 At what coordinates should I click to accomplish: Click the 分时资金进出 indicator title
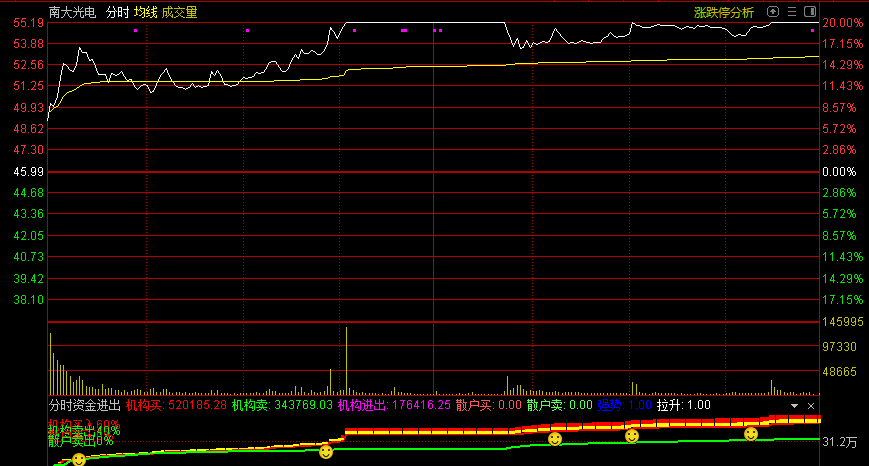coord(84,405)
